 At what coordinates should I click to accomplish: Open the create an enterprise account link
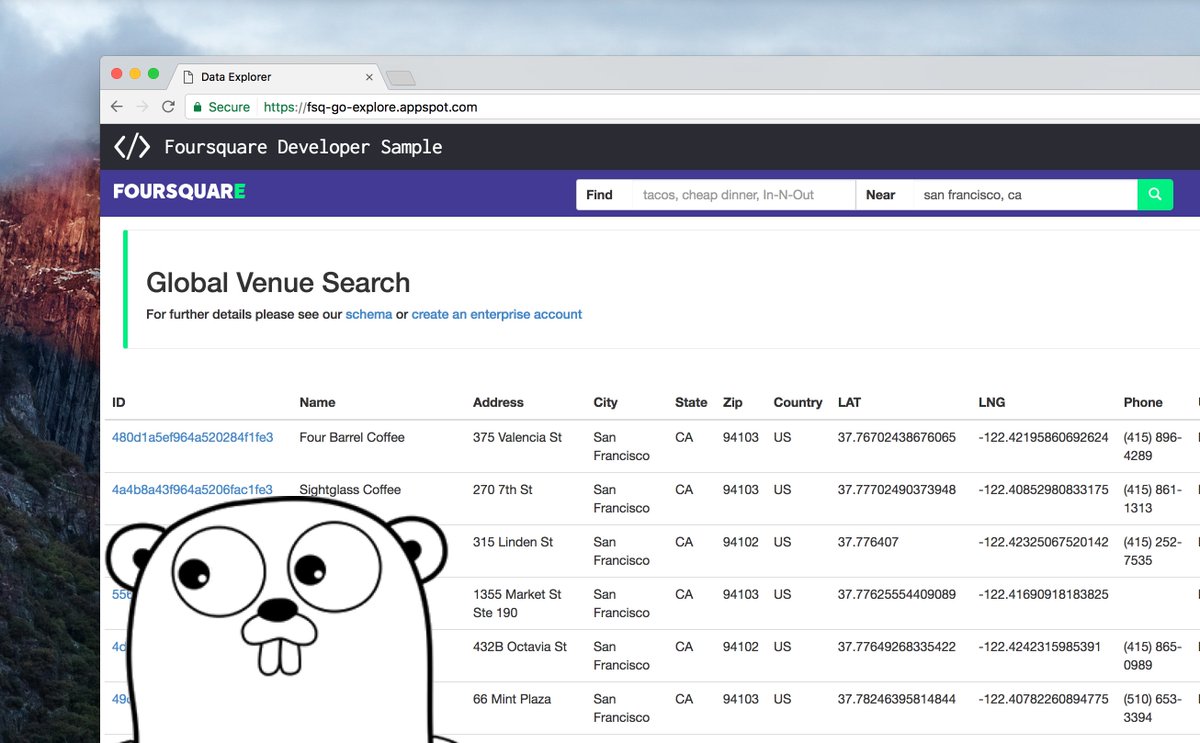[x=497, y=314]
